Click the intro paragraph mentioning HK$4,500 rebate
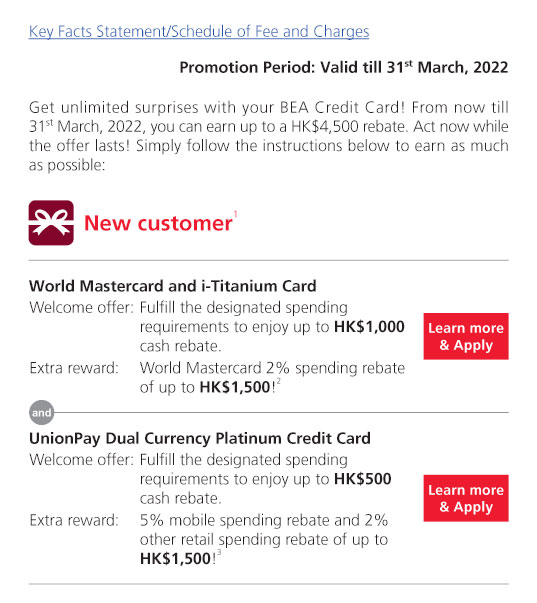 [268, 136]
